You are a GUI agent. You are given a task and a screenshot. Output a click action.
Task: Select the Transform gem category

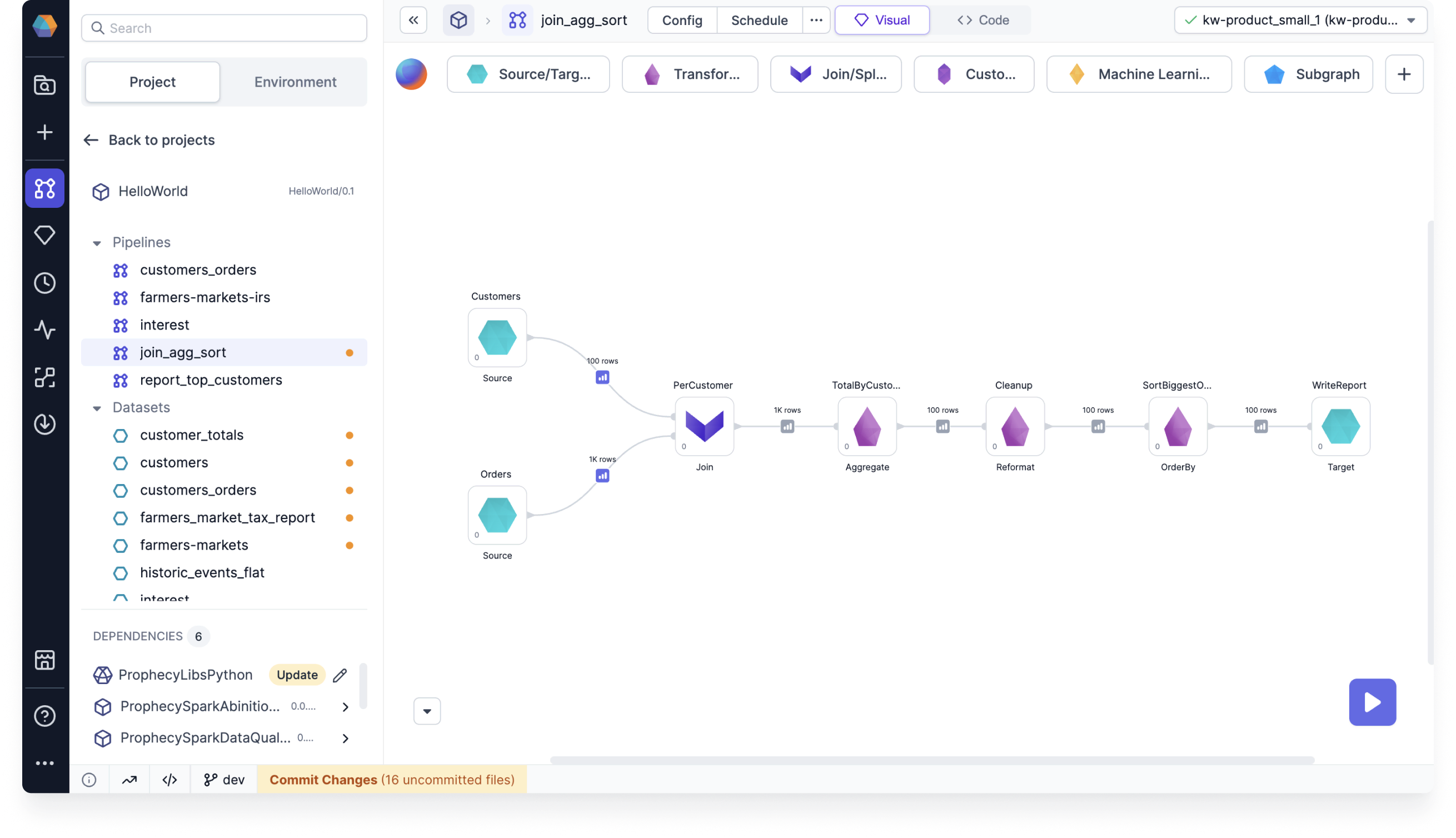click(690, 74)
